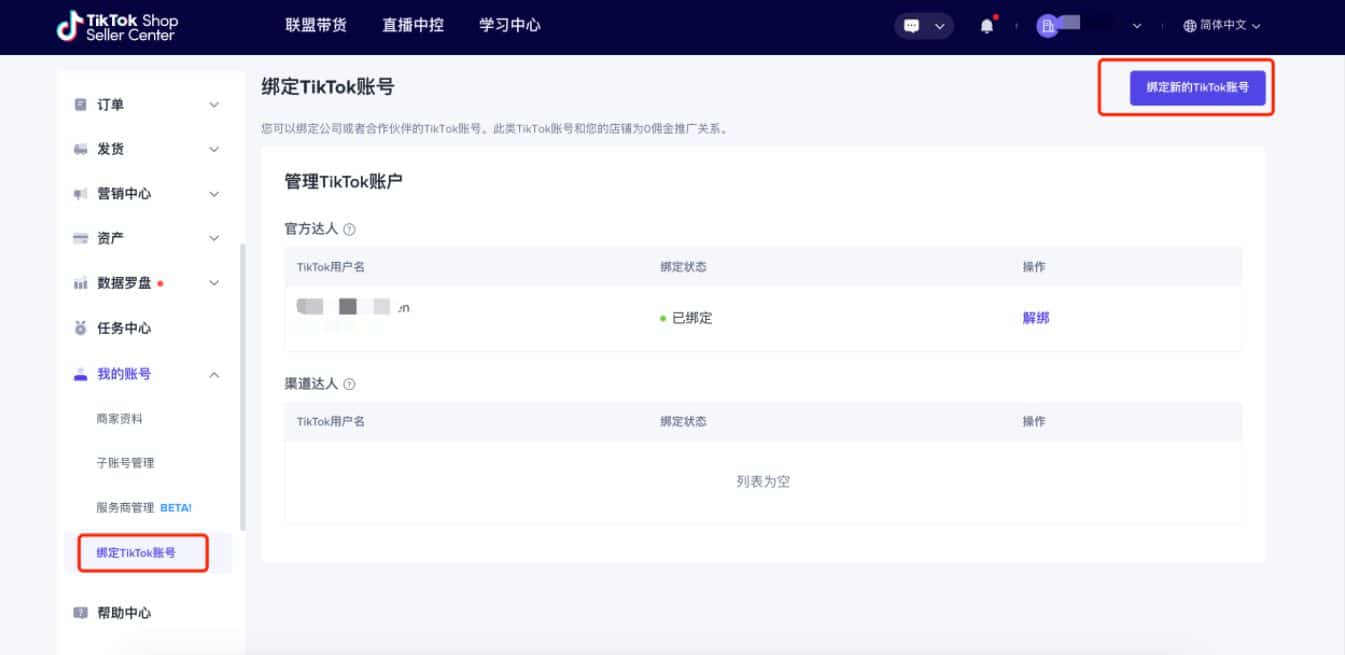Click the 绑定TikTok账号 page title
The height and width of the screenshot is (655, 1345).
(x=327, y=87)
